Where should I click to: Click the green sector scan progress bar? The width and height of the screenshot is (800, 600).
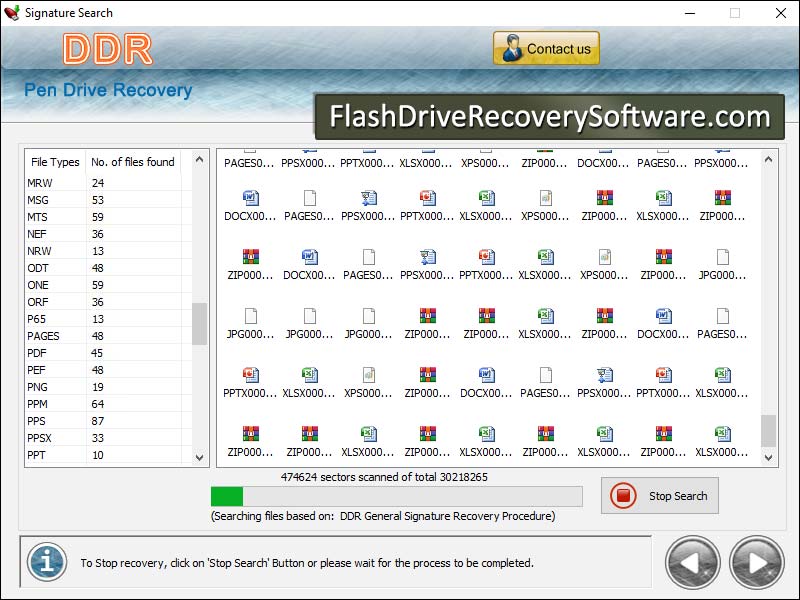(x=396, y=496)
